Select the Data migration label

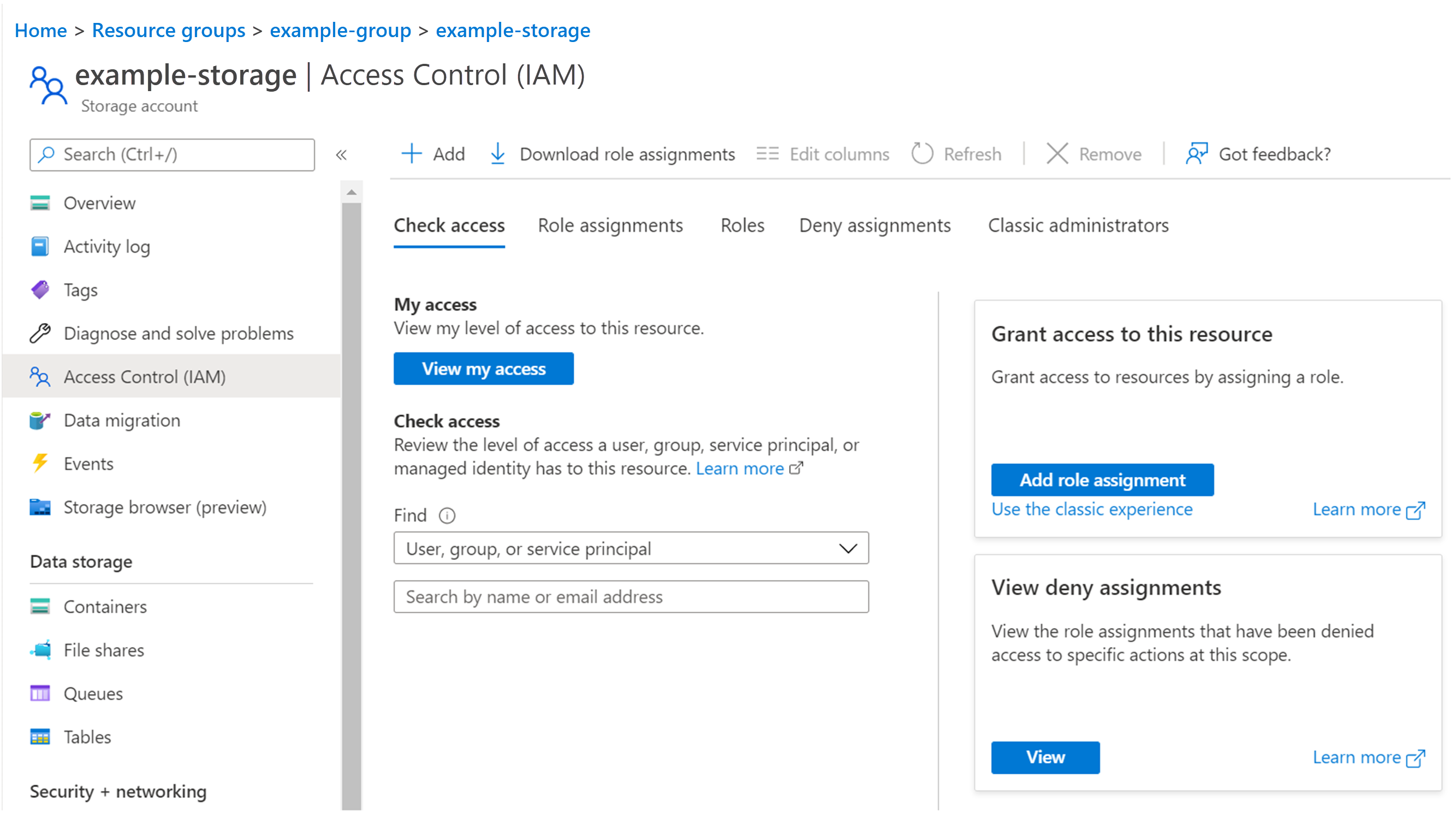coord(122,421)
